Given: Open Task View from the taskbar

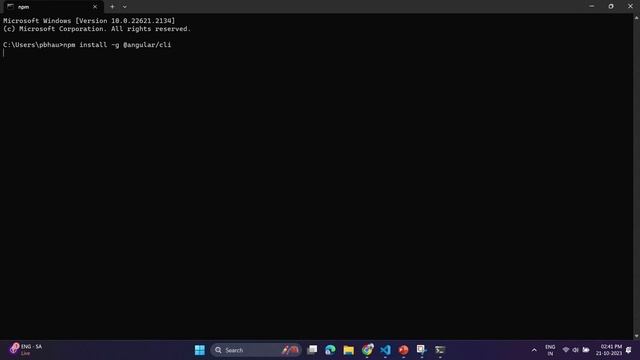Looking at the screenshot, I should (x=312, y=350).
